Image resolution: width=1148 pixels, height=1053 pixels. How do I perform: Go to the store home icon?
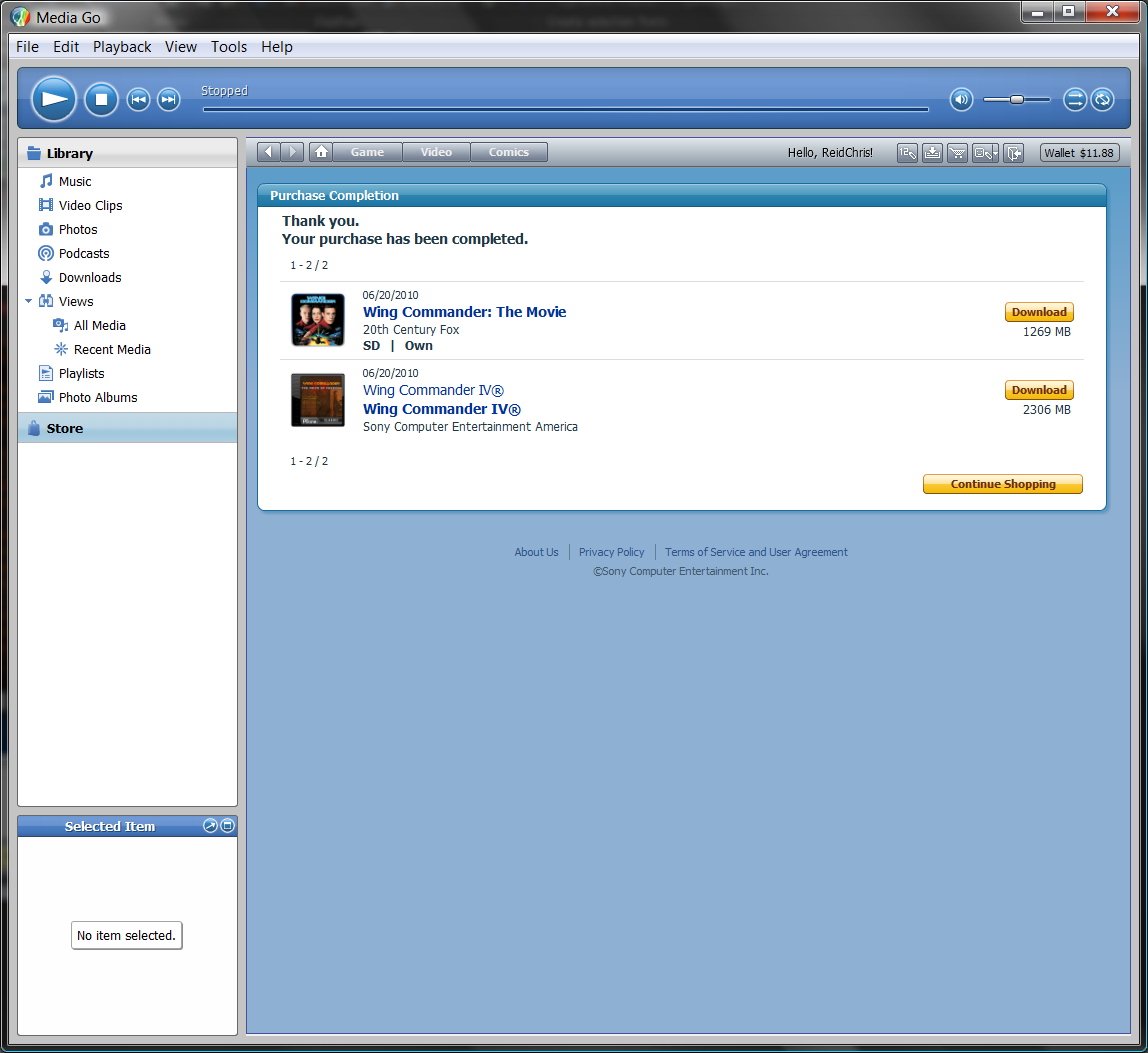(x=320, y=152)
